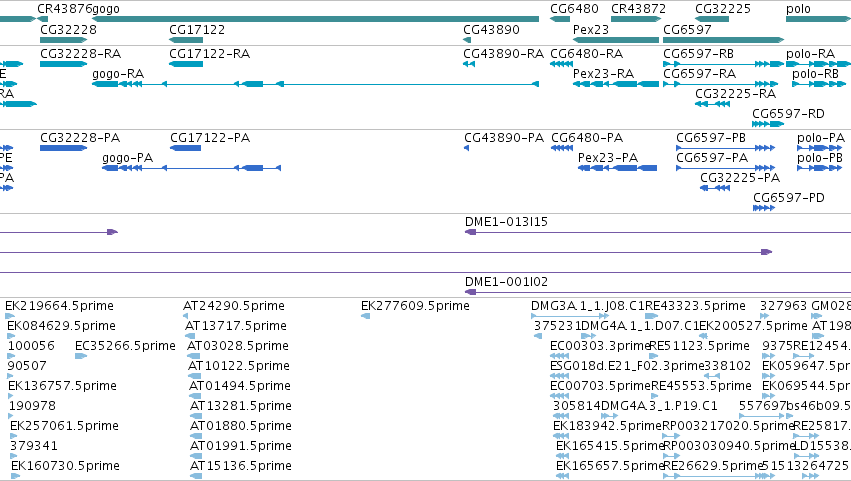Click the gogo gene bar
Viewport: 851px width, 481px height.
(315, 19)
